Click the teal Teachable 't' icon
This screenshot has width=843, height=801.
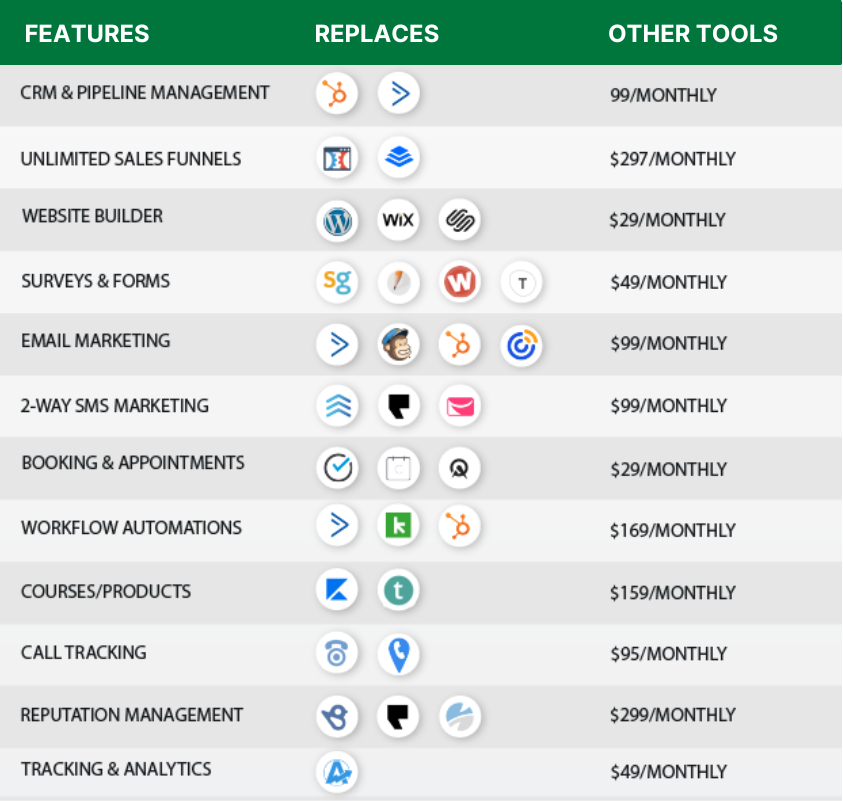(x=398, y=590)
